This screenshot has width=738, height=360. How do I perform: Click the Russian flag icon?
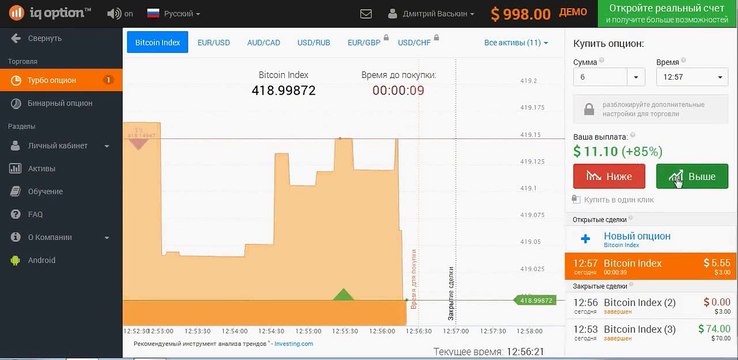tap(153, 13)
